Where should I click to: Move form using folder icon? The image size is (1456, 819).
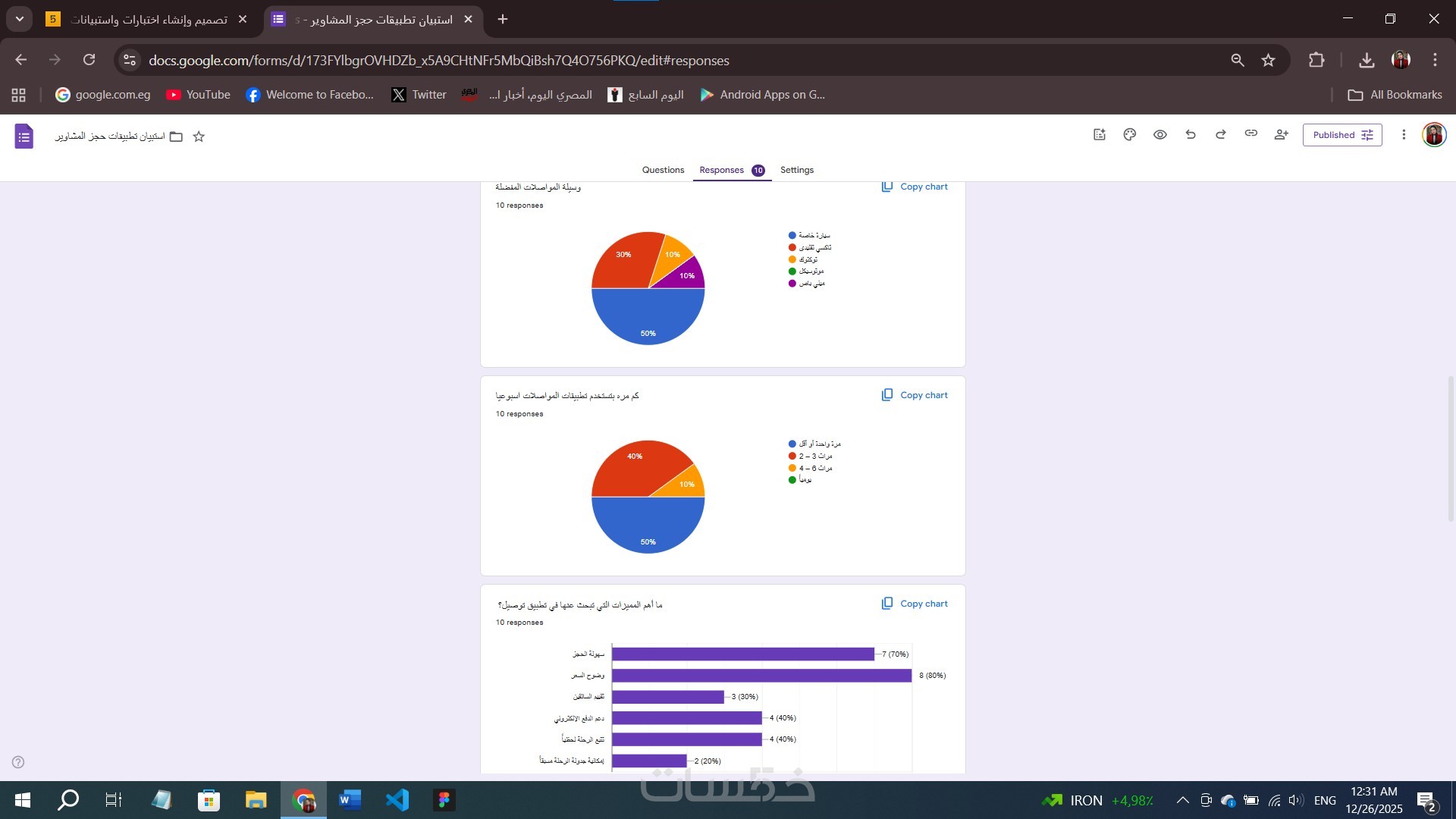tap(176, 136)
